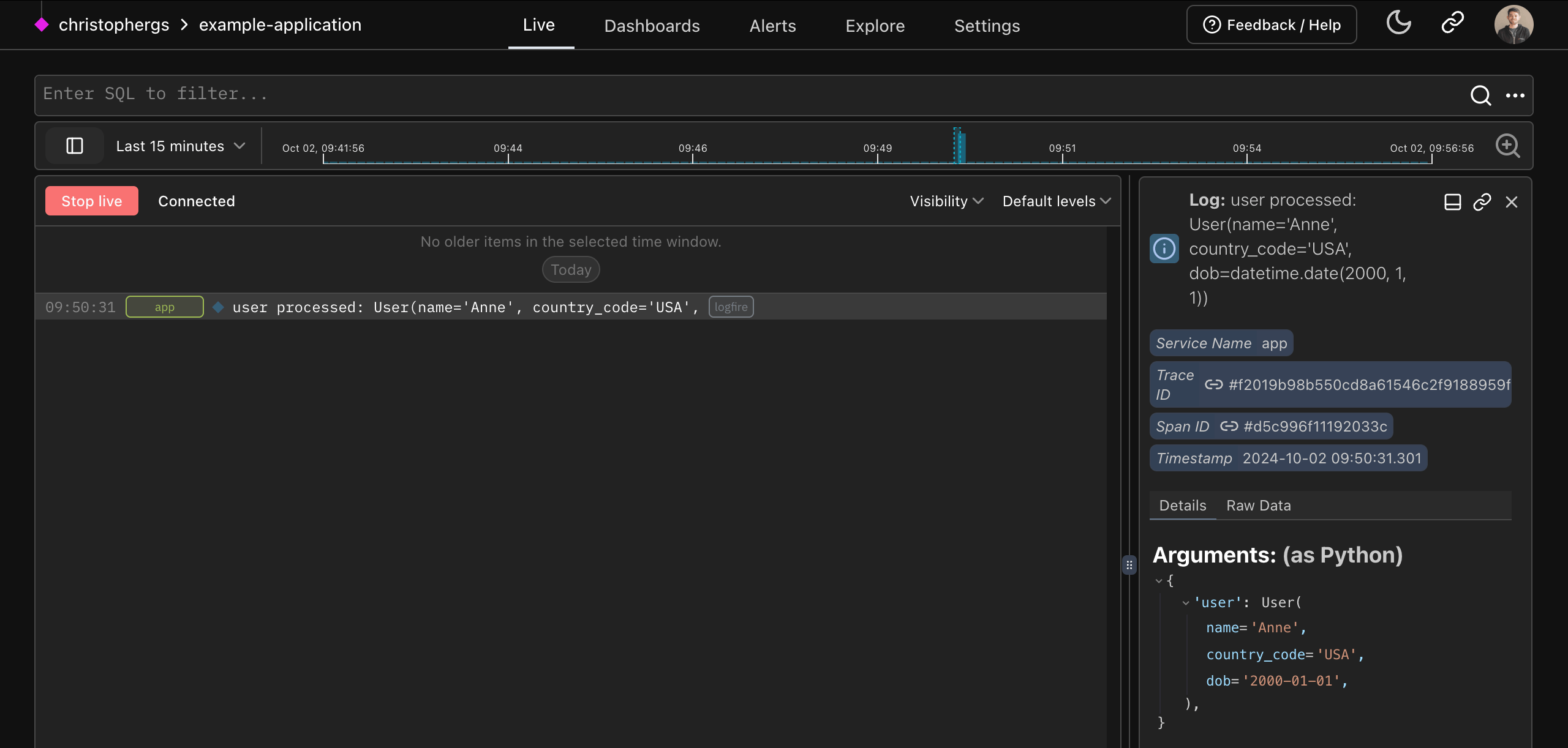Click the activity spike marker on the timeline
Image resolution: width=1568 pixels, height=748 pixels.
point(960,147)
